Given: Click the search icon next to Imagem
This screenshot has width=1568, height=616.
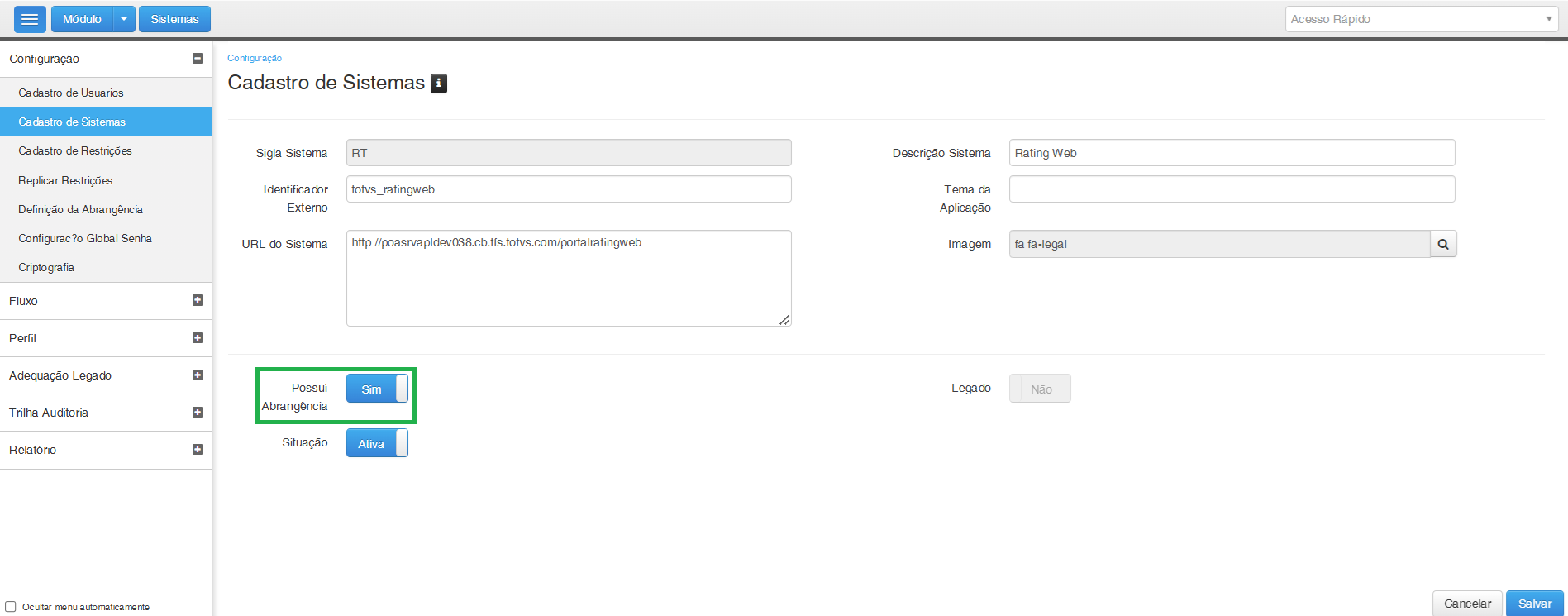Looking at the screenshot, I should tap(1443, 244).
